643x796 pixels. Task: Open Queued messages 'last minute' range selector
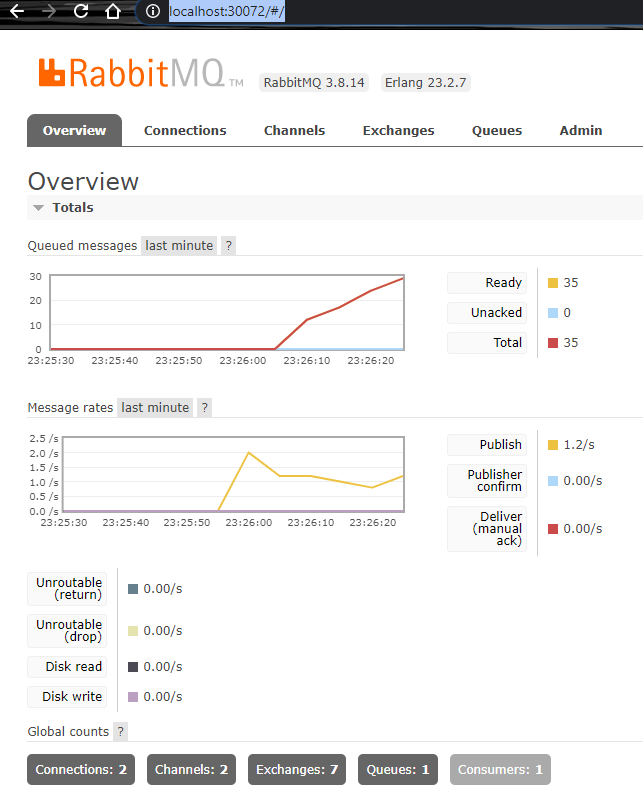point(179,246)
